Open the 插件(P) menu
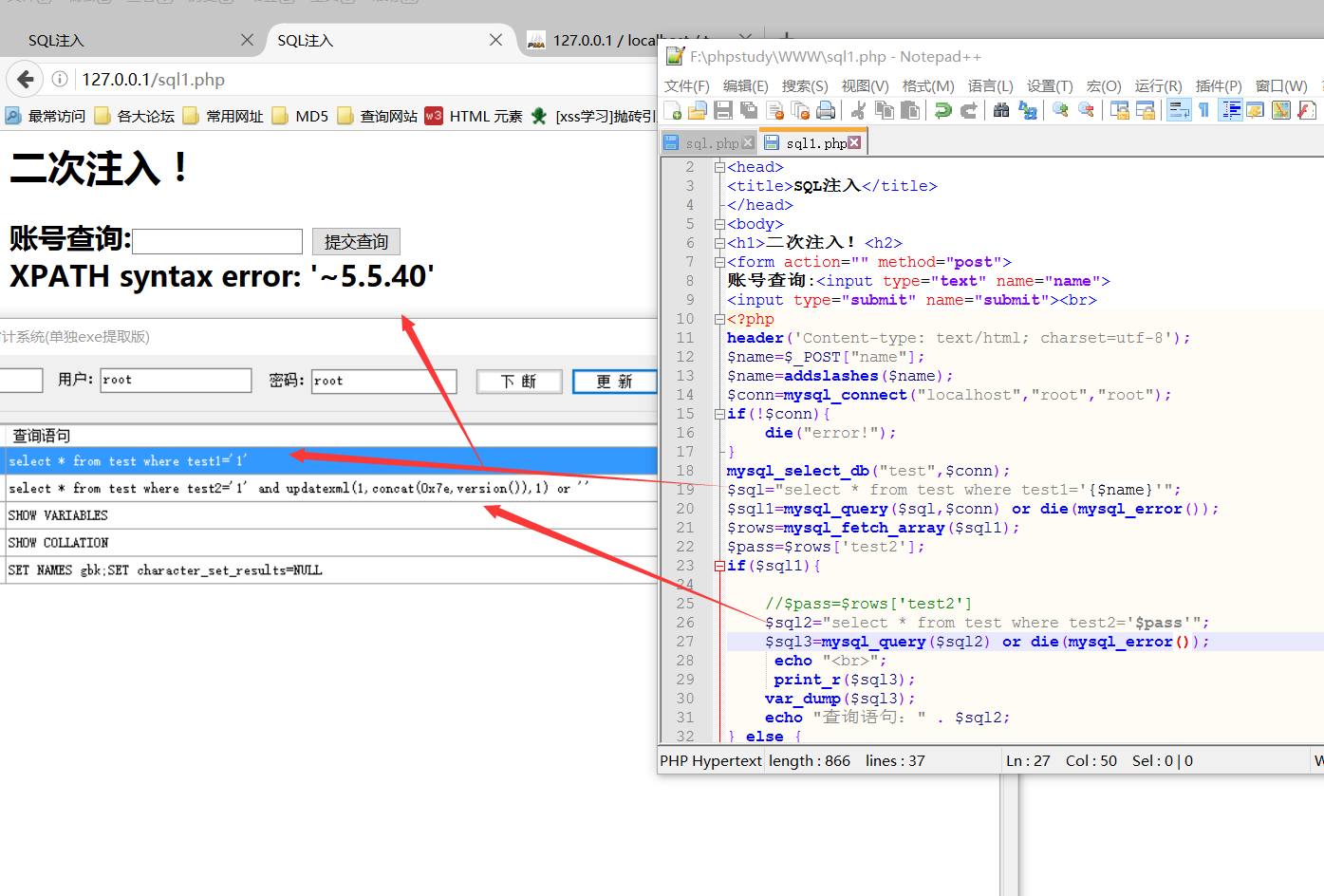 tap(1219, 85)
